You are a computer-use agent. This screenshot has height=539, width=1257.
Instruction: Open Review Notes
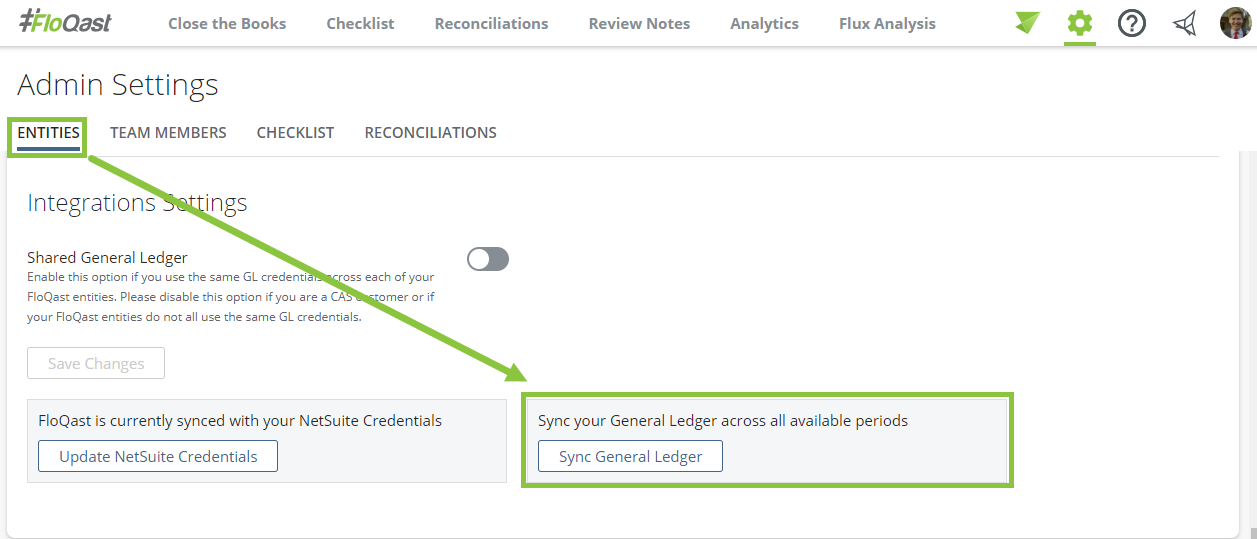point(639,23)
